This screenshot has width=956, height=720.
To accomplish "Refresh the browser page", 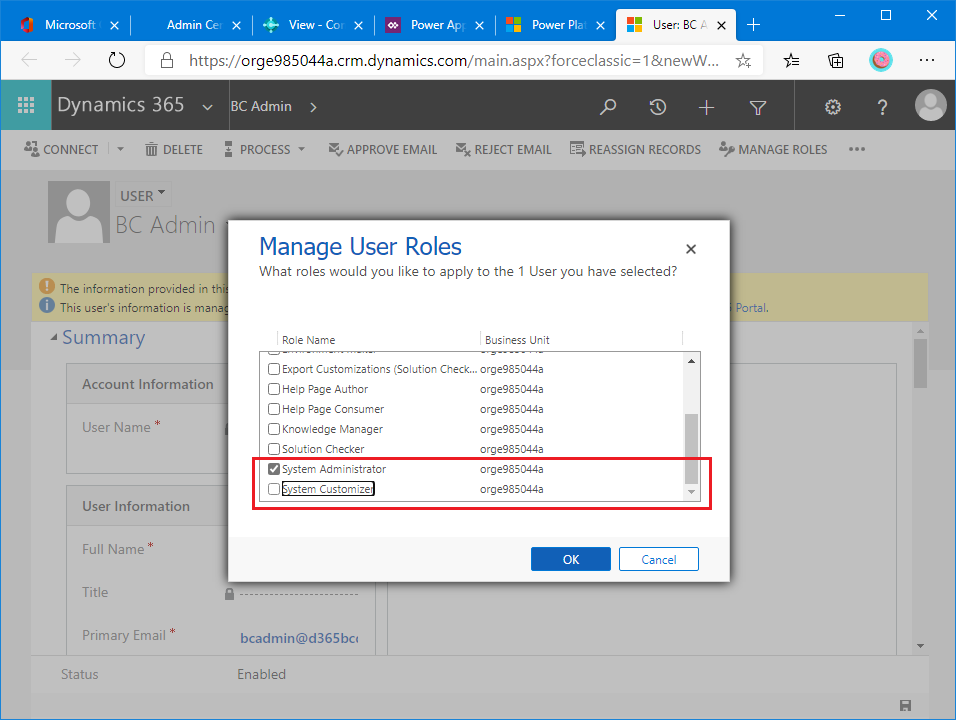I will click(x=116, y=60).
